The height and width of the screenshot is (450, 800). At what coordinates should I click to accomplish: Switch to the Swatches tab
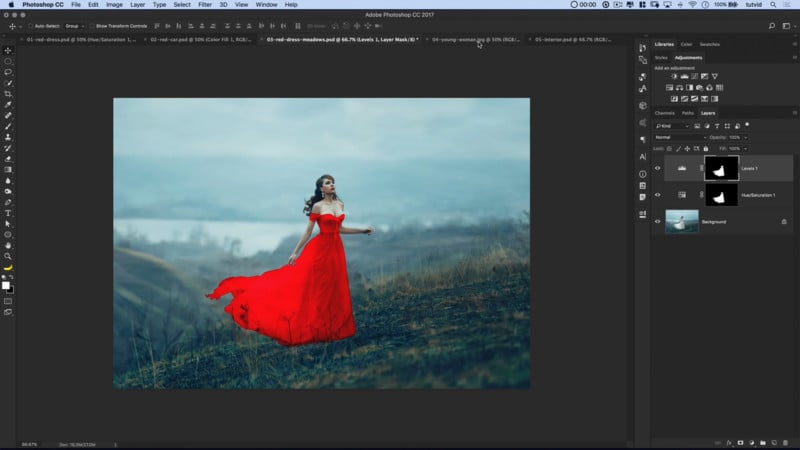(x=709, y=44)
